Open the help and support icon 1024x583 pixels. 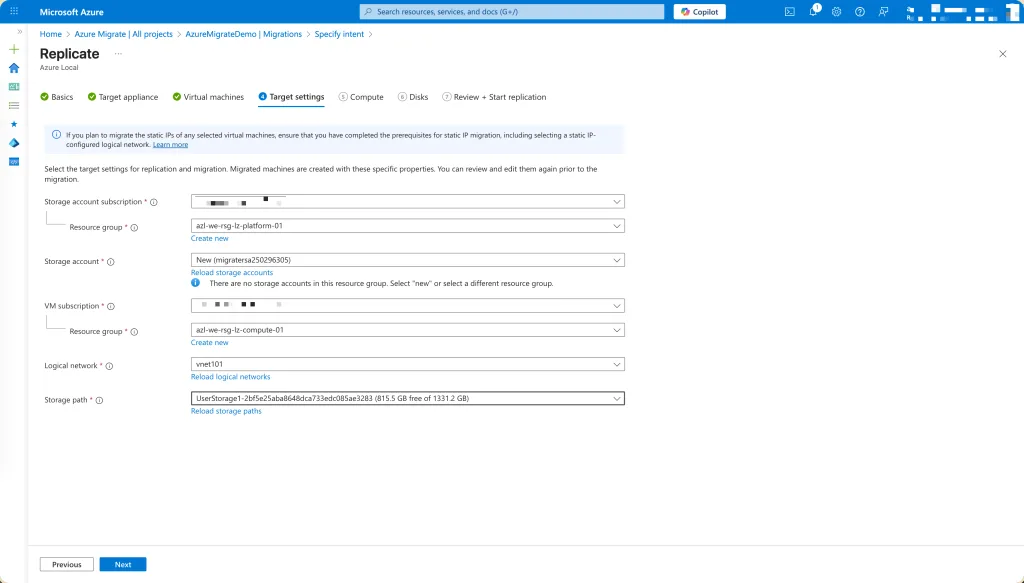click(x=859, y=12)
